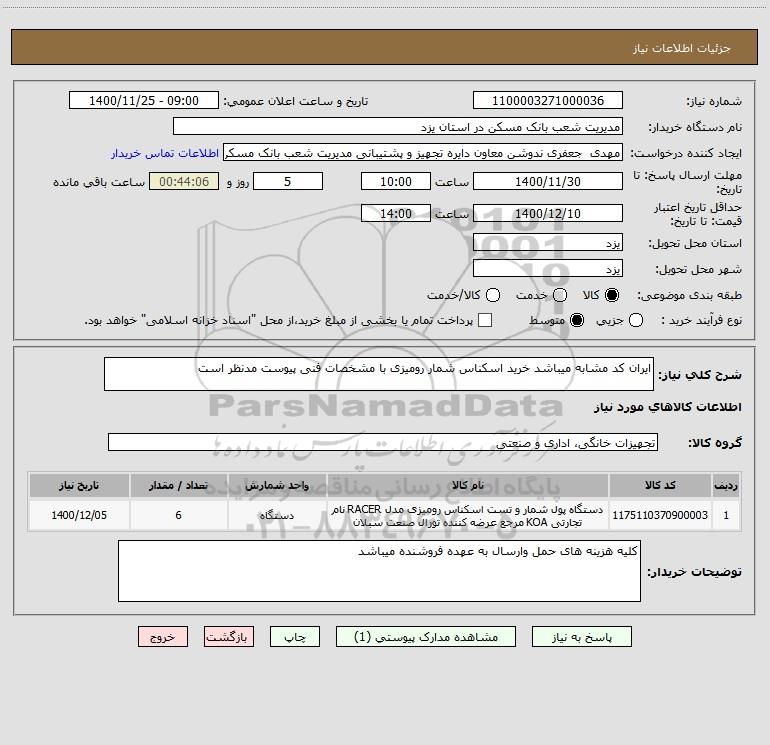Click the requester field مهدی جعفری ندوشن
770x745 pixels.
pos(423,152)
